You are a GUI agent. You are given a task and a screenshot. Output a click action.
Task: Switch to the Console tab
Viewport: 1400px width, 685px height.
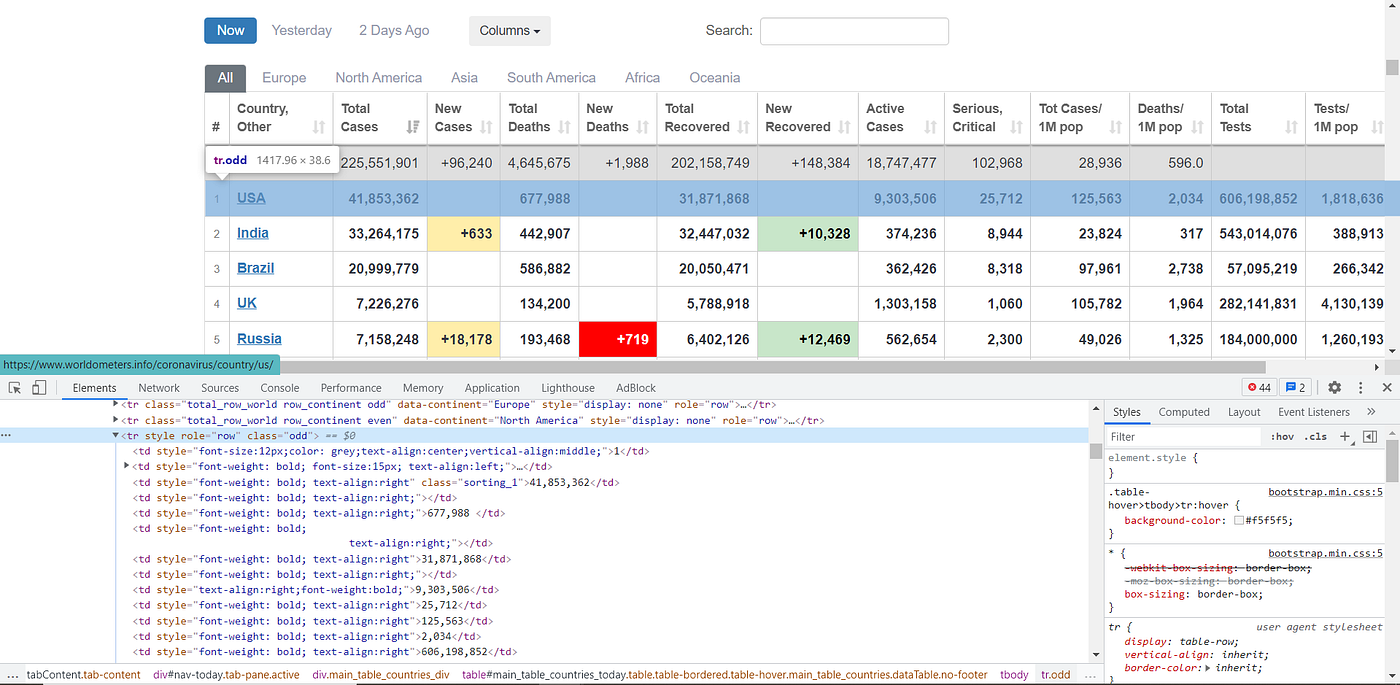(280, 388)
